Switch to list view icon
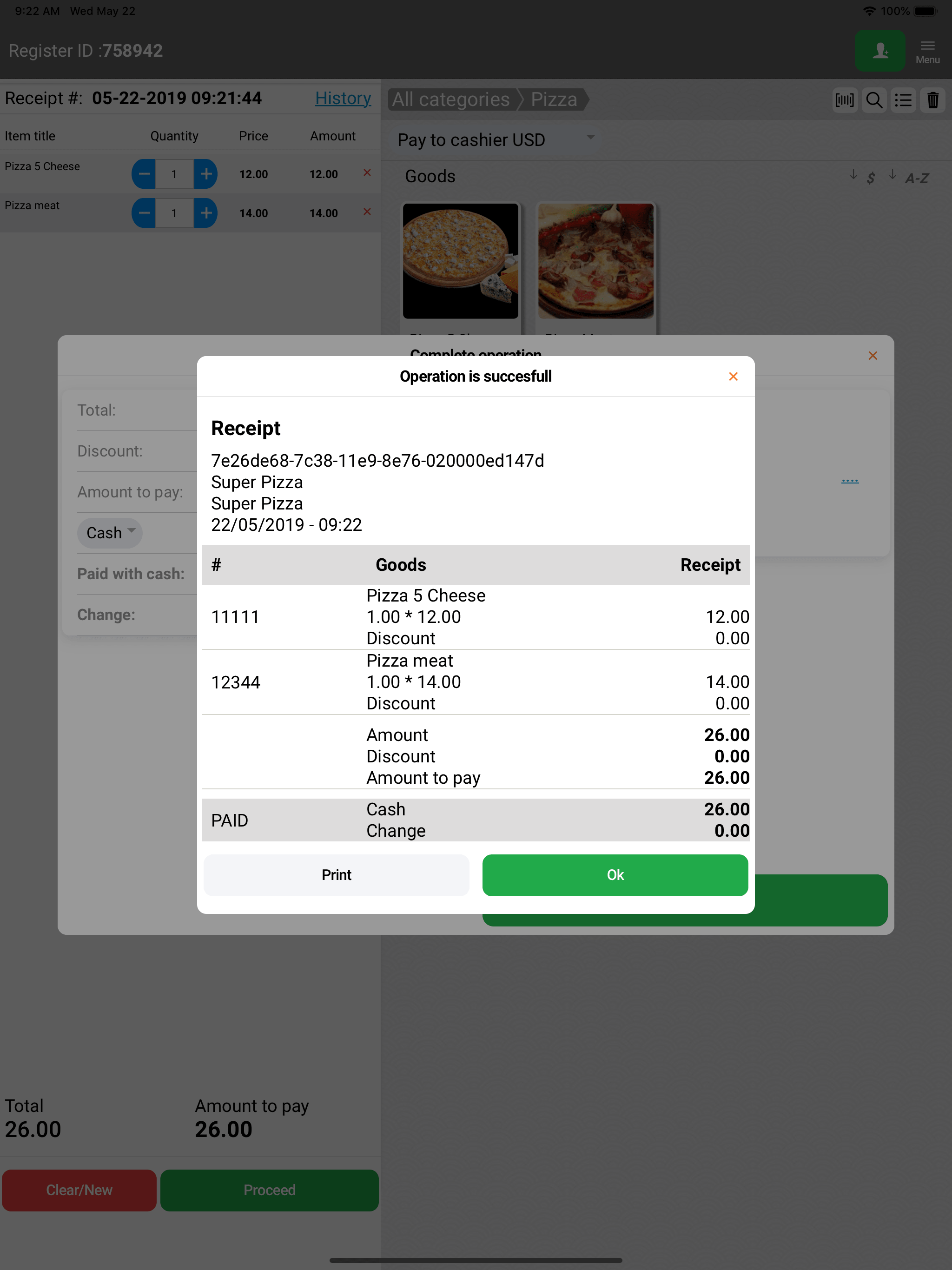This screenshot has height=1270, width=952. click(903, 100)
